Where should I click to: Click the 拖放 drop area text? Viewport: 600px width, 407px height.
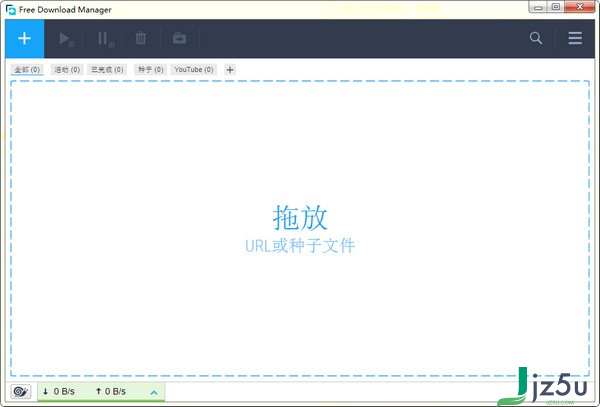pos(300,217)
